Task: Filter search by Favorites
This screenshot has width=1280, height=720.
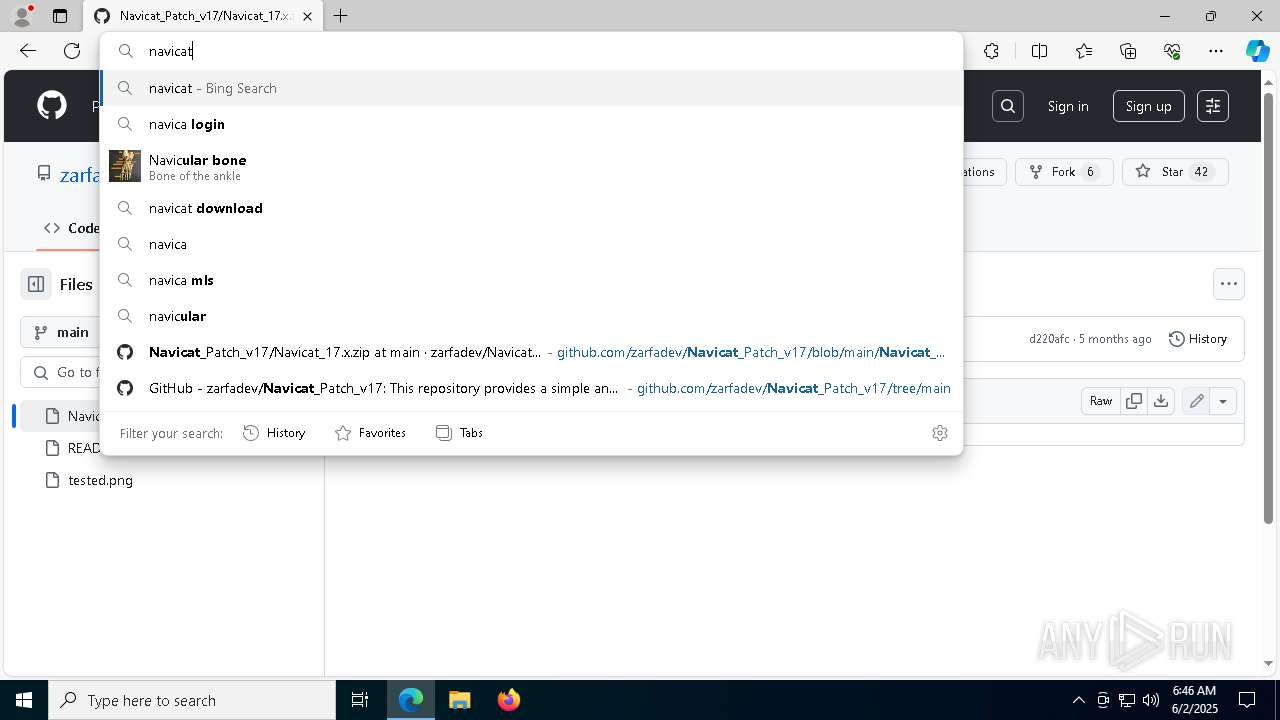Action: [x=370, y=433]
